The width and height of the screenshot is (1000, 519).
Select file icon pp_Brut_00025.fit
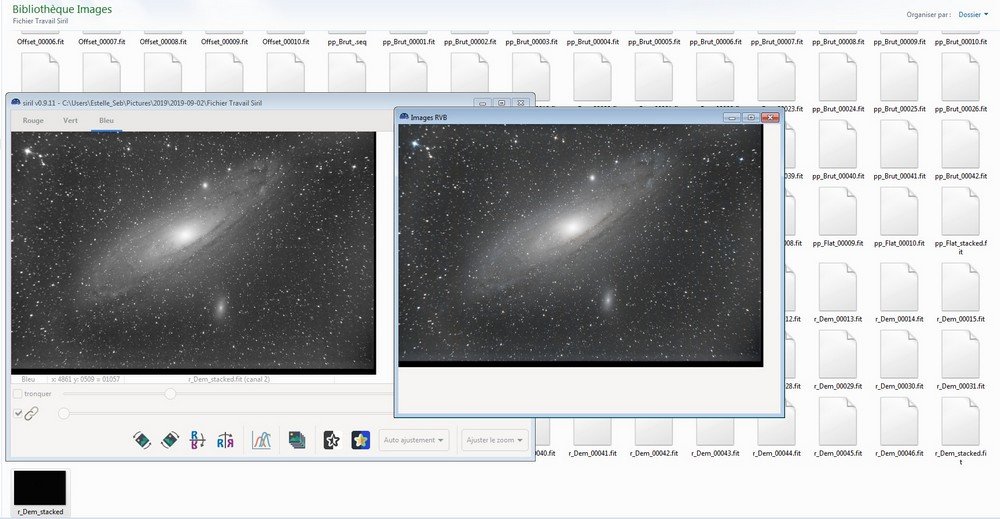(899, 77)
